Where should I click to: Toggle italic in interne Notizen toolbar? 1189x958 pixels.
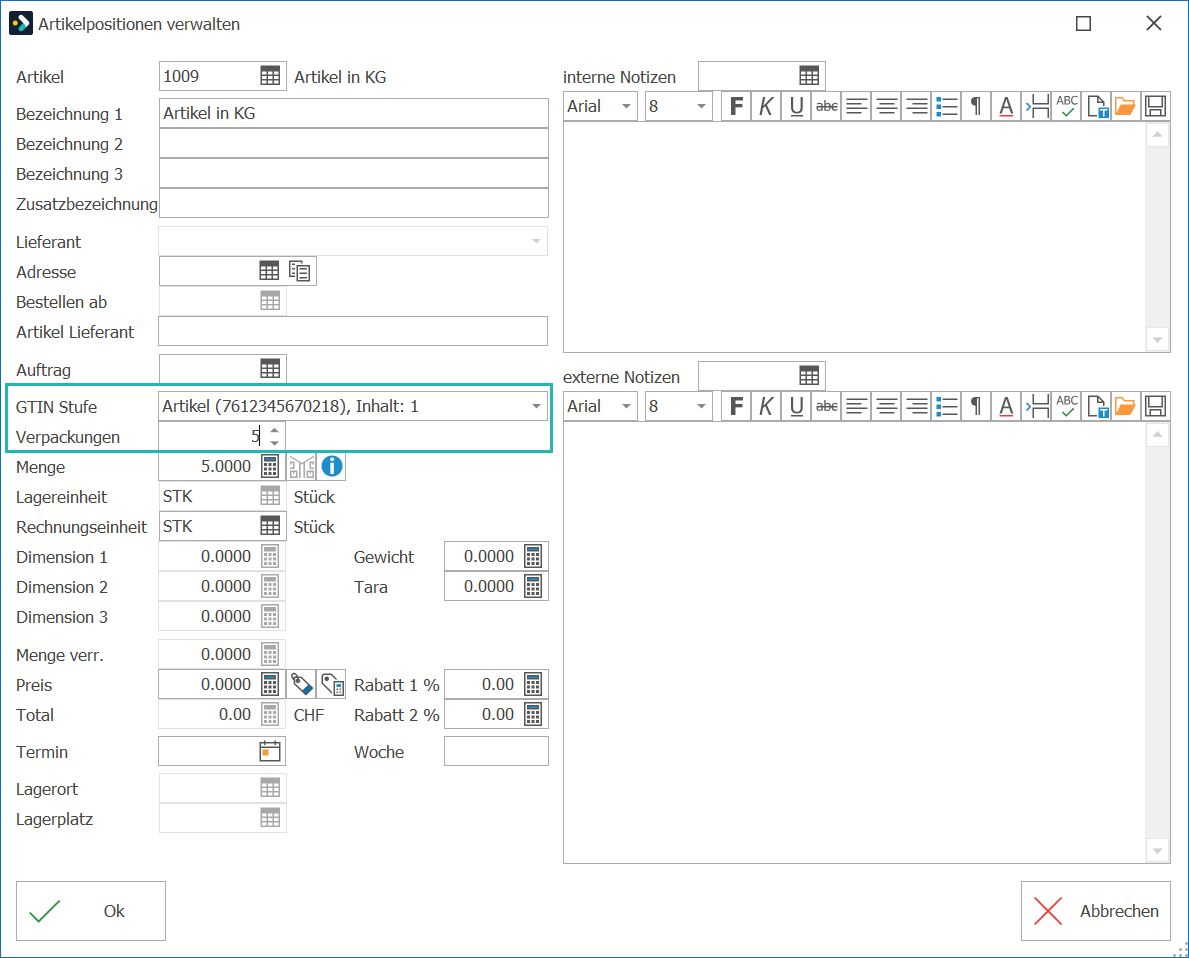(x=766, y=106)
